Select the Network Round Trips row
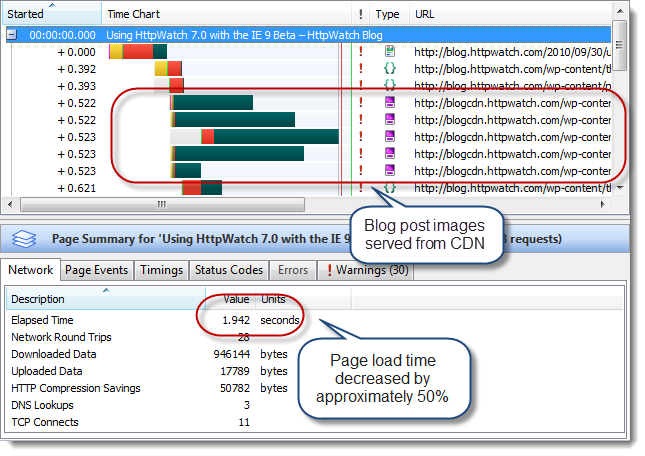The height and width of the screenshot is (456, 645). (315, 337)
